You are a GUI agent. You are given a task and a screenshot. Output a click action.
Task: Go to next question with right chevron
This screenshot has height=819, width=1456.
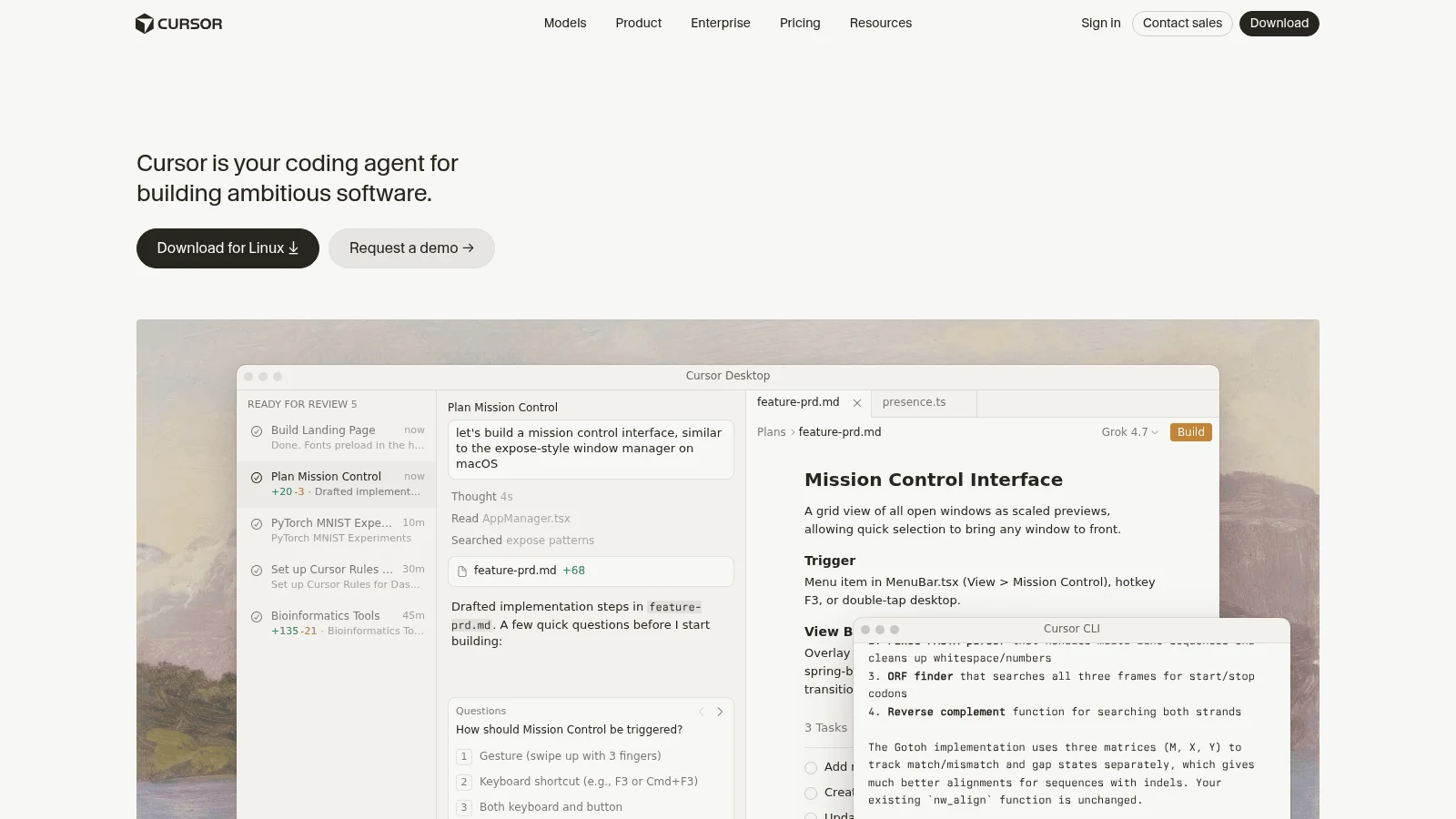click(x=720, y=712)
